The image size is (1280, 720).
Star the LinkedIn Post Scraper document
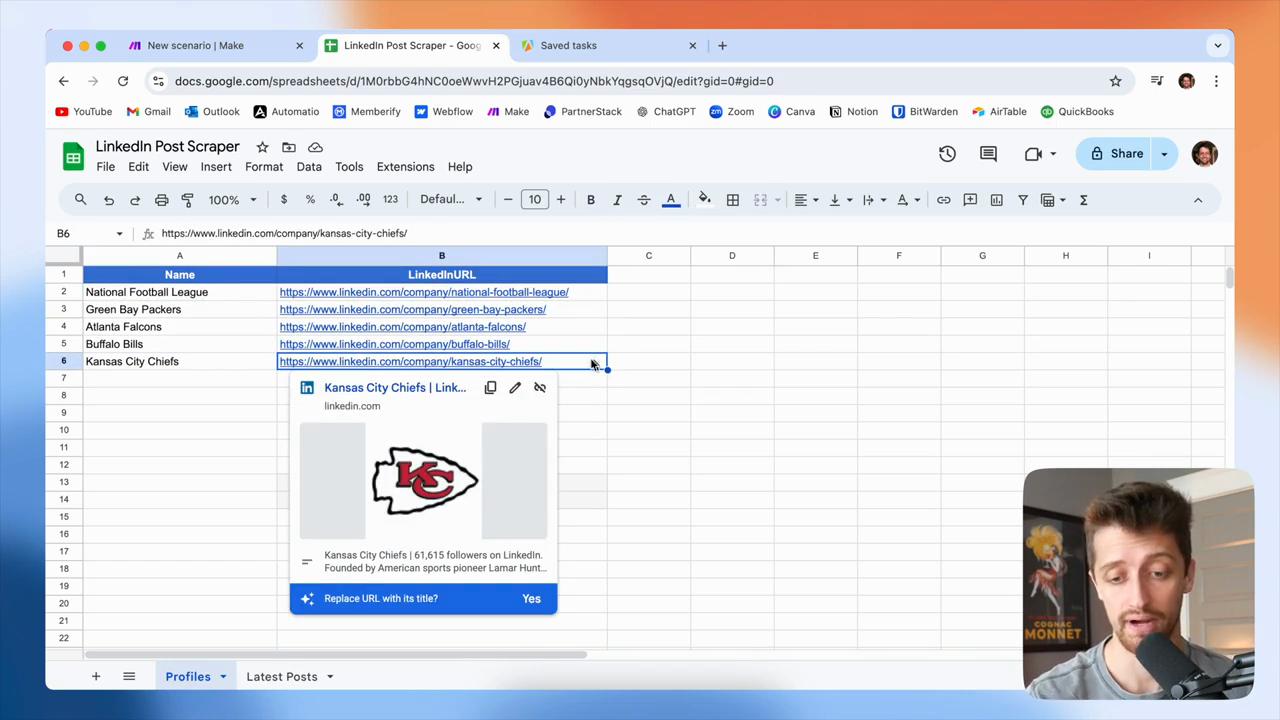[x=262, y=147]
